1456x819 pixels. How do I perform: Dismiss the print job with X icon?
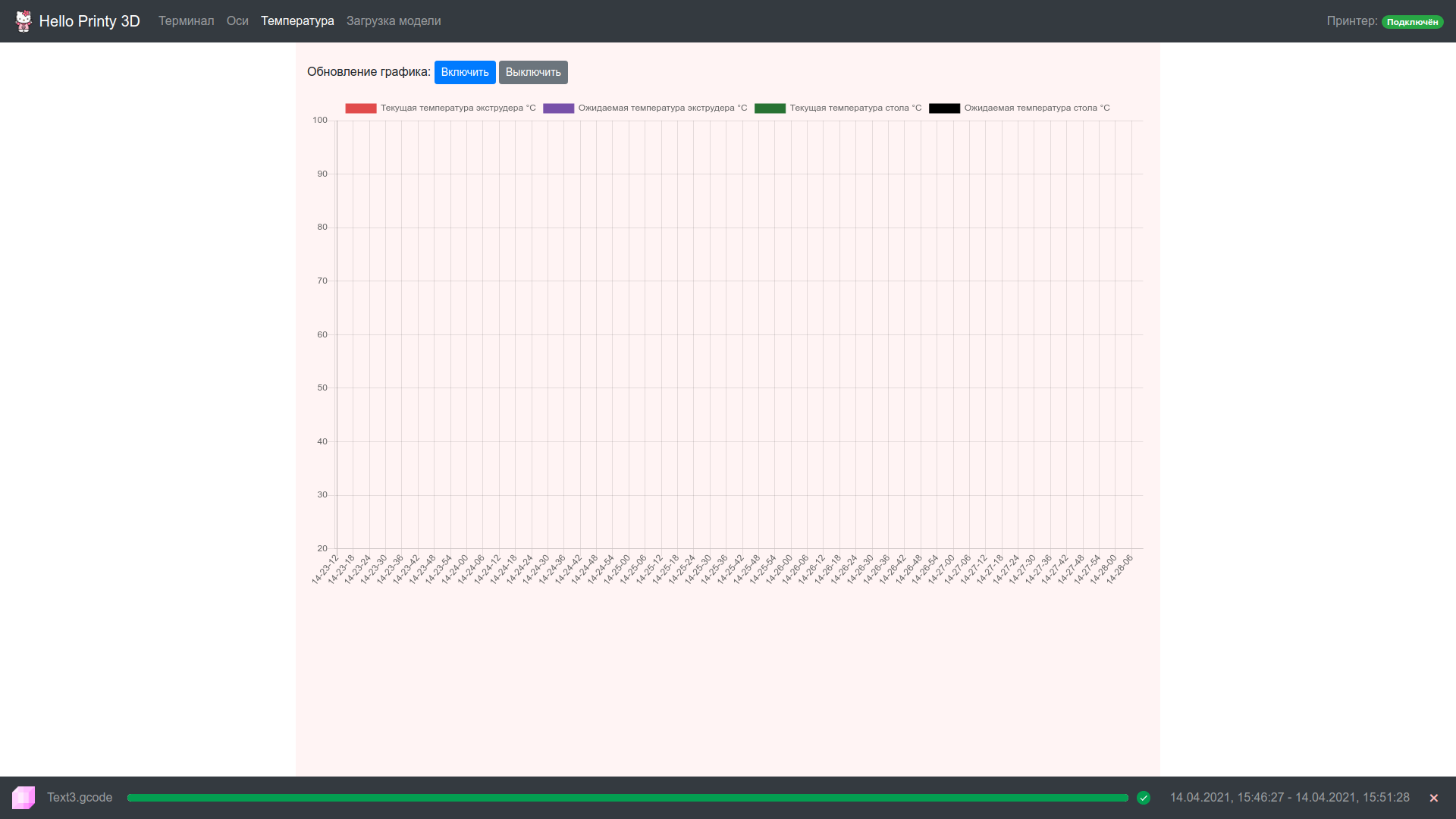(x=1433, y=798)
